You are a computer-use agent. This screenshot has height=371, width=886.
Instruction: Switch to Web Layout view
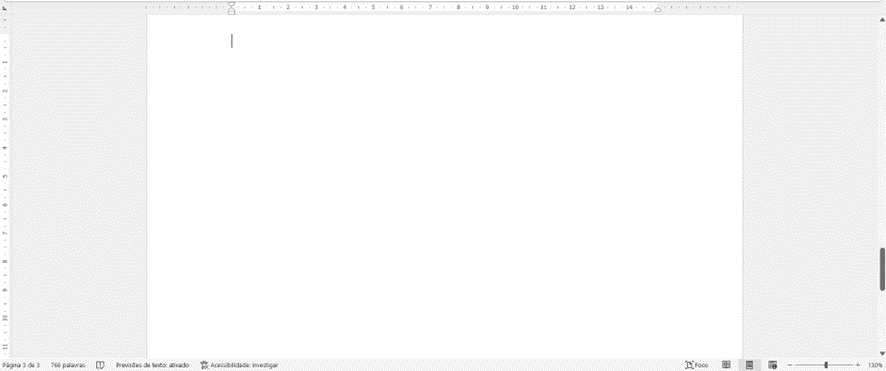pyautogui.click(x=772, y=365)
